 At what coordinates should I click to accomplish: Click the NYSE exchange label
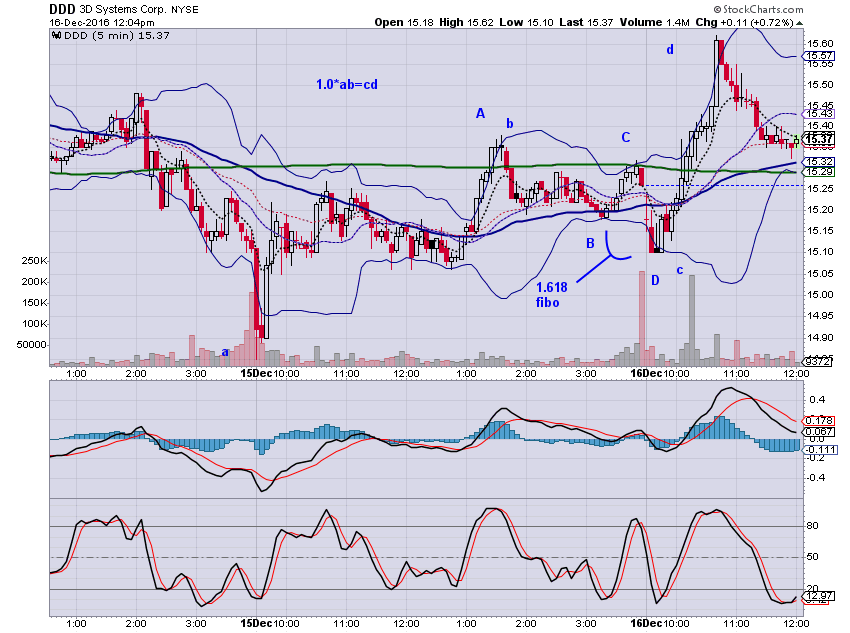click(185, 10)
